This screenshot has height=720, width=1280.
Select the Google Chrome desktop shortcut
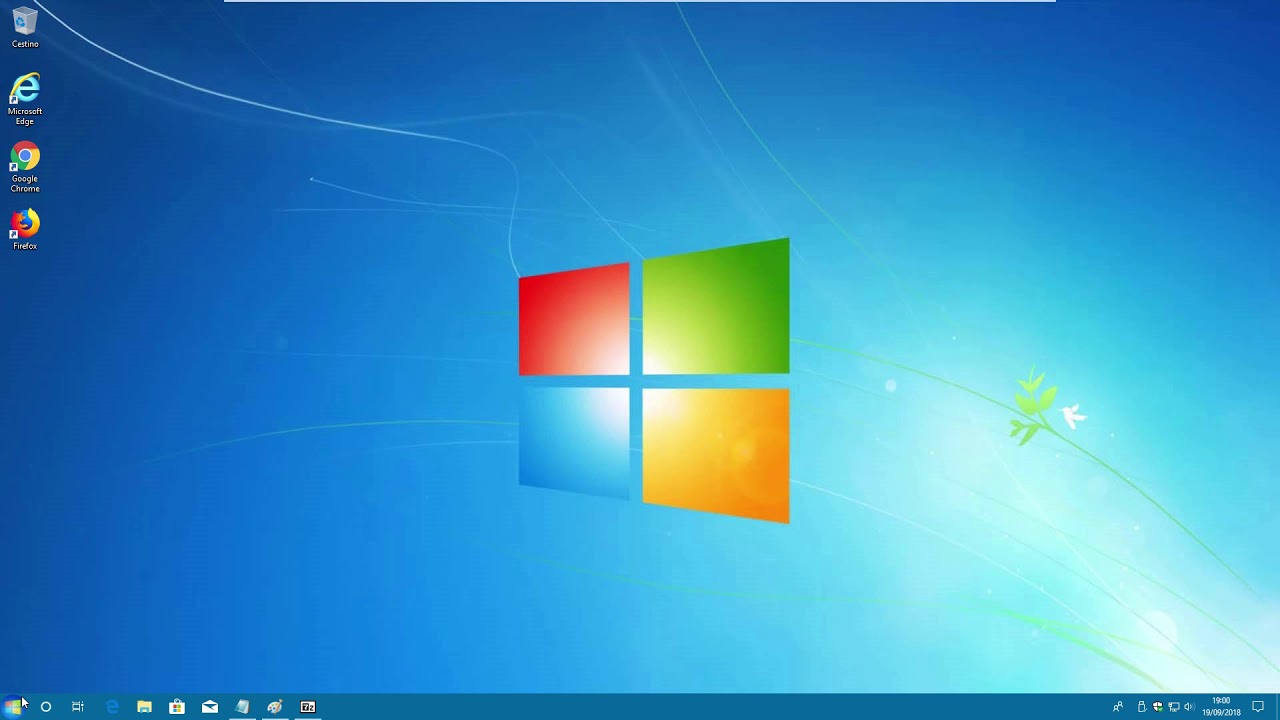25,167
